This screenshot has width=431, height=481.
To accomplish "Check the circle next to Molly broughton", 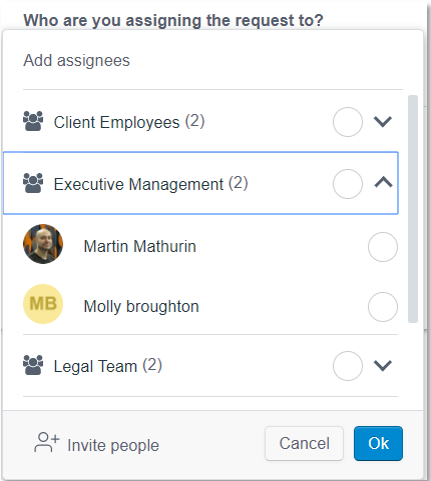I will click(x=383, y=307).
